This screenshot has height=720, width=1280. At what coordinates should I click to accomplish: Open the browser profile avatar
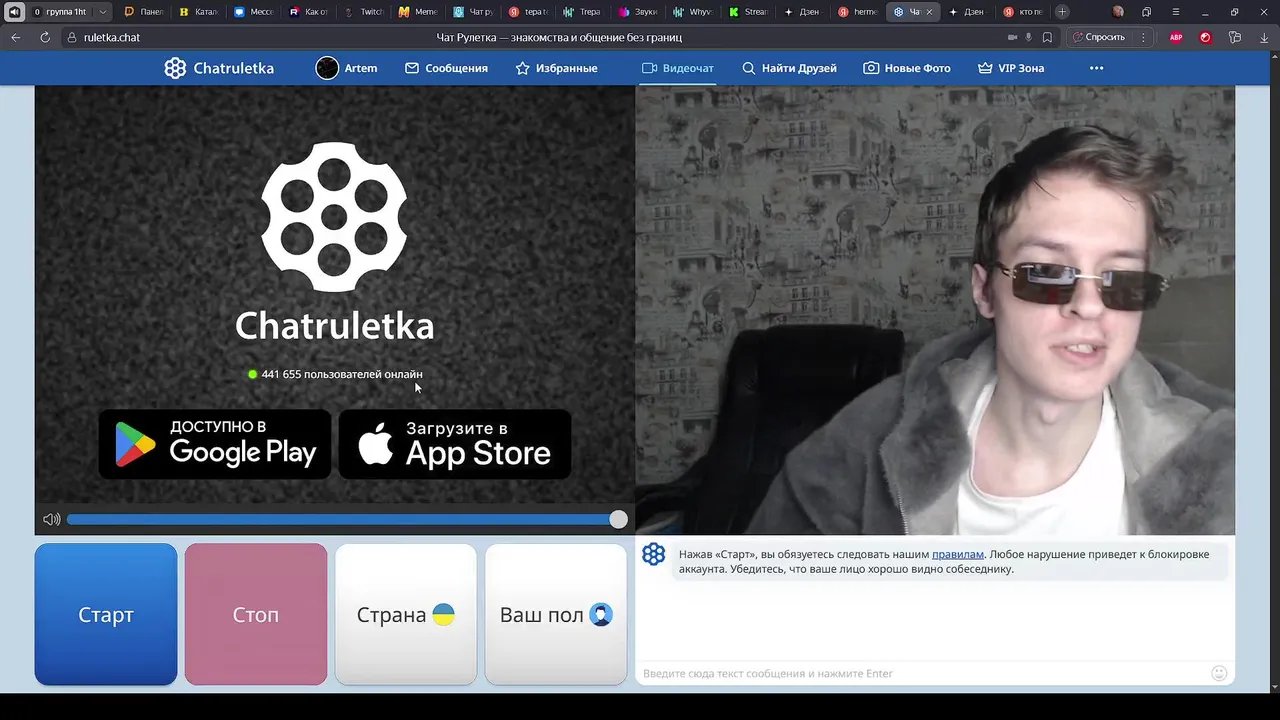click(x=1118, y=12)
